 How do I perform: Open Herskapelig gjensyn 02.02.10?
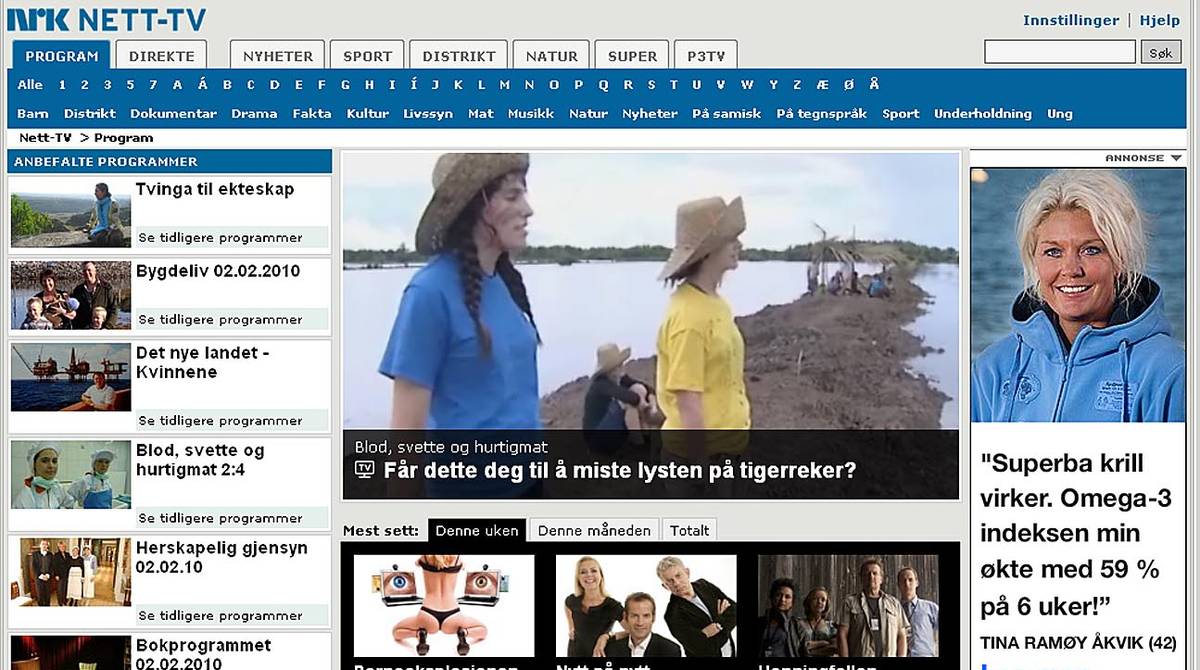(222, 557)
